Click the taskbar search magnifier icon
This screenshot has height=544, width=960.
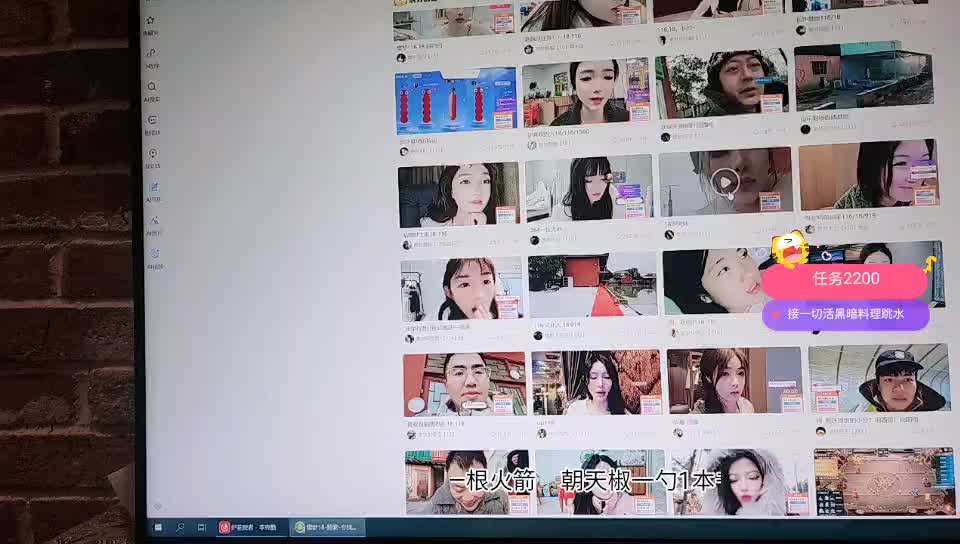pos(180,527)
